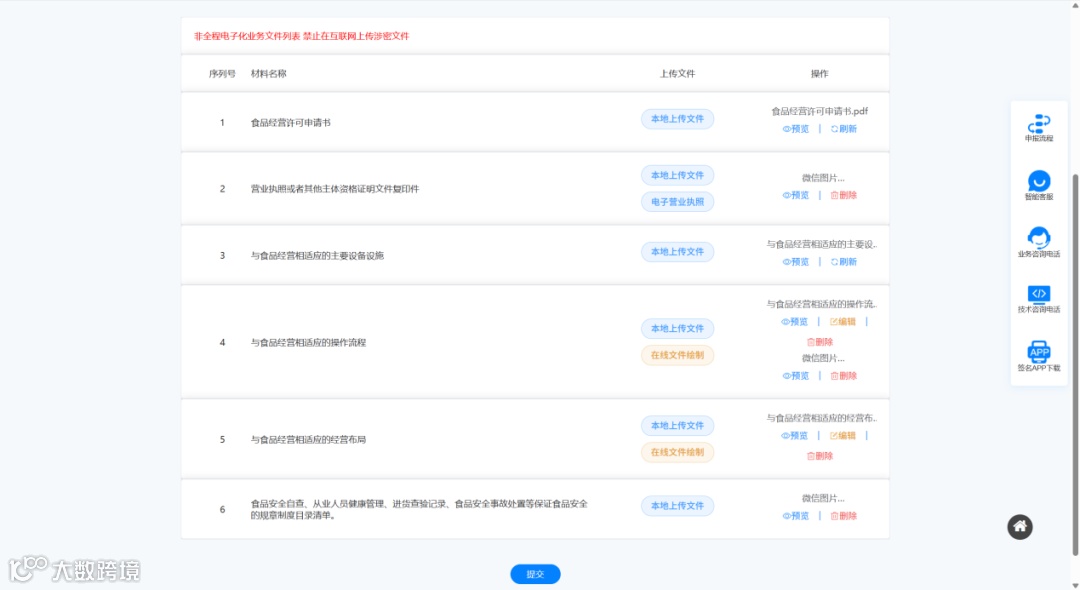
Task: Click material name 营业执照或者其他主体资格证明文件复印件
Action: [335, 189]
